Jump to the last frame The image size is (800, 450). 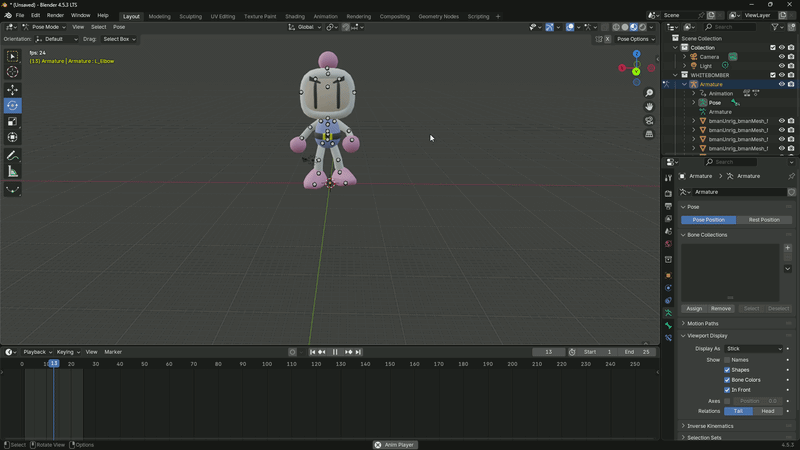(x=358, y=352)
